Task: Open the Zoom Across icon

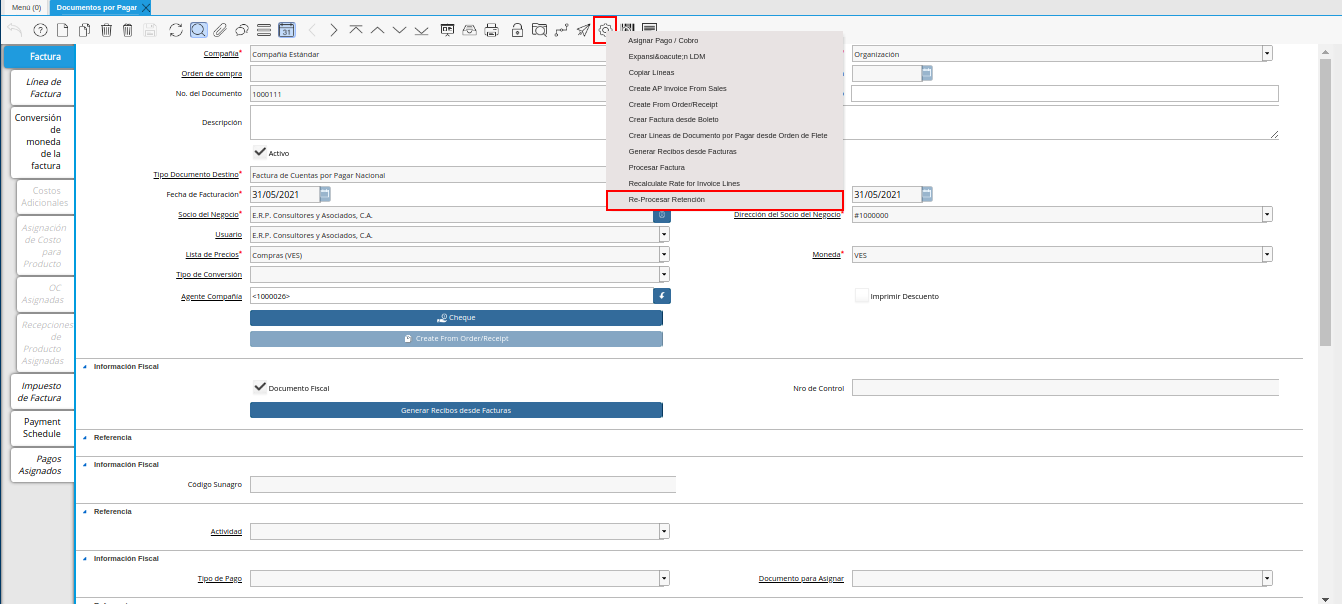Action: click(539, 30)
